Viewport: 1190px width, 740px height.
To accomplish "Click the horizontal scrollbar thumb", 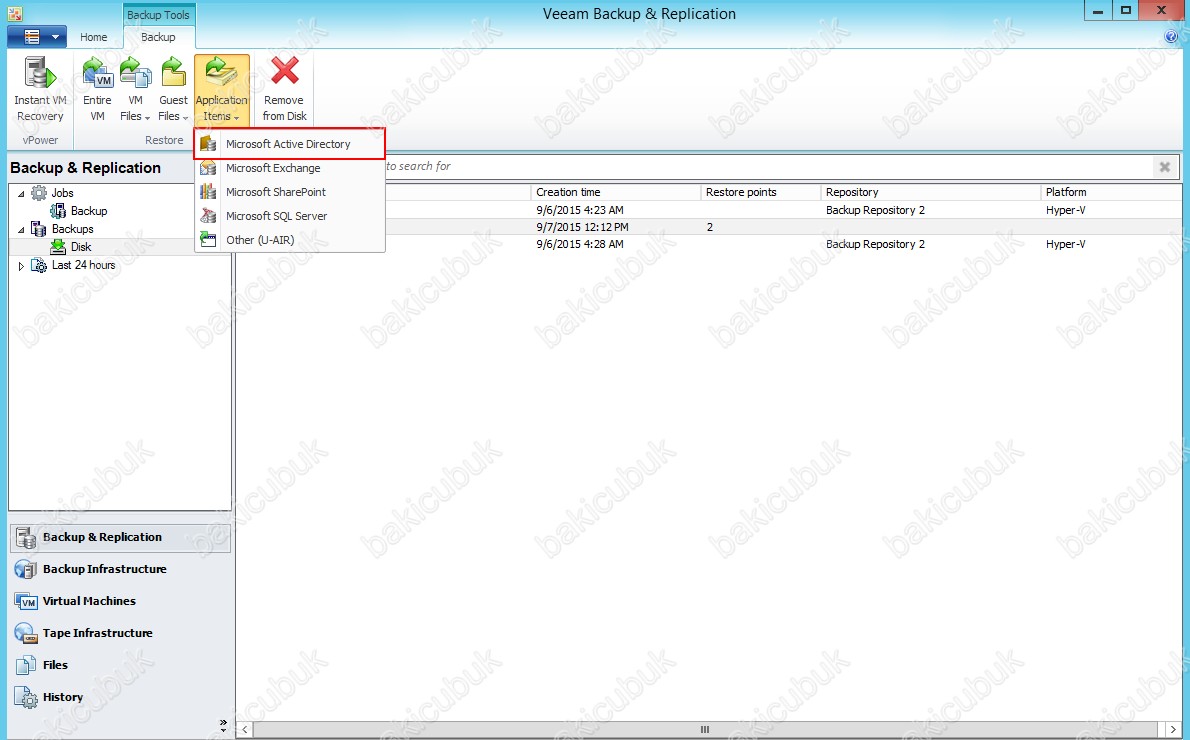I will (x=705, y=729).
